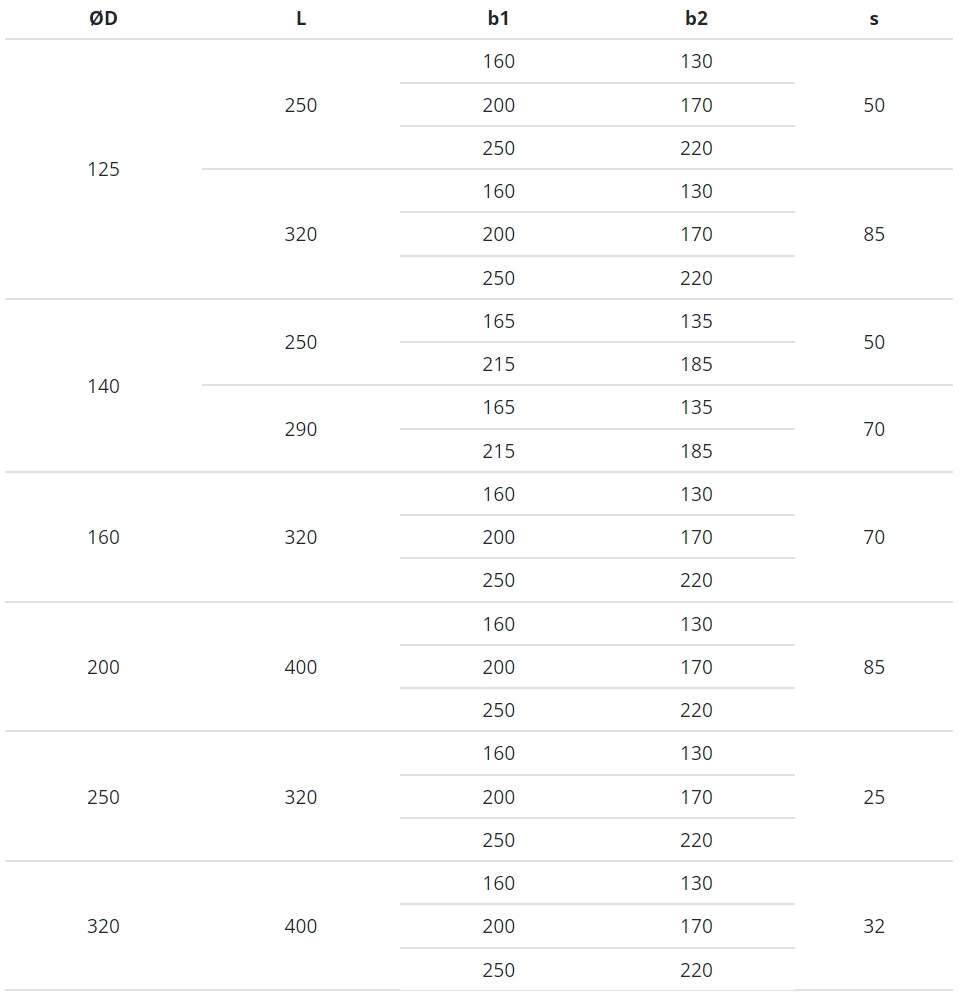This screenshot has width=961, height=994.
Task: Select the s value 32
Action: click(x=874, y=926)
